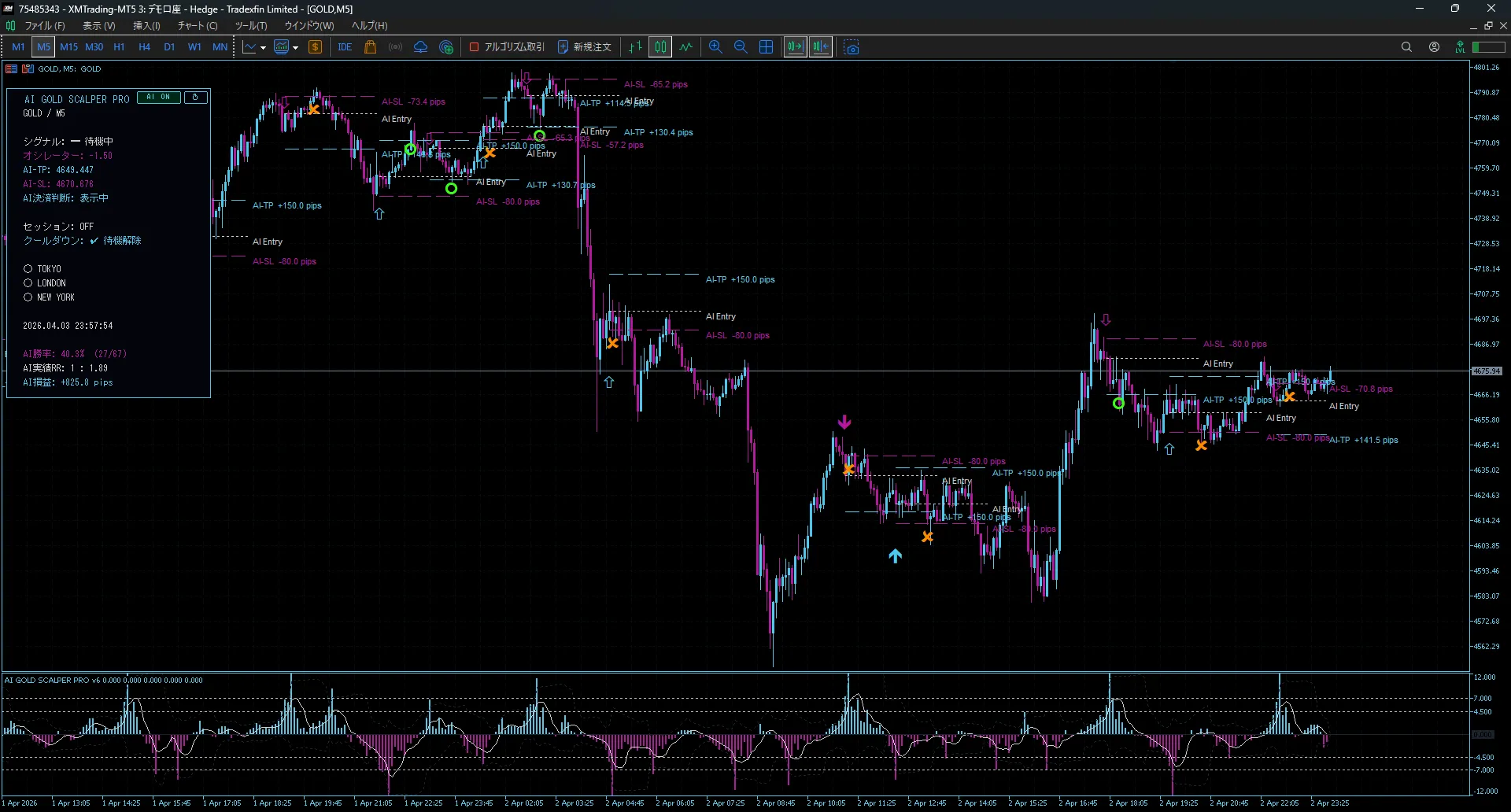The image size is (1511, 812).
Task: Switch to candlestick chart view
Action: pos(660,47)
